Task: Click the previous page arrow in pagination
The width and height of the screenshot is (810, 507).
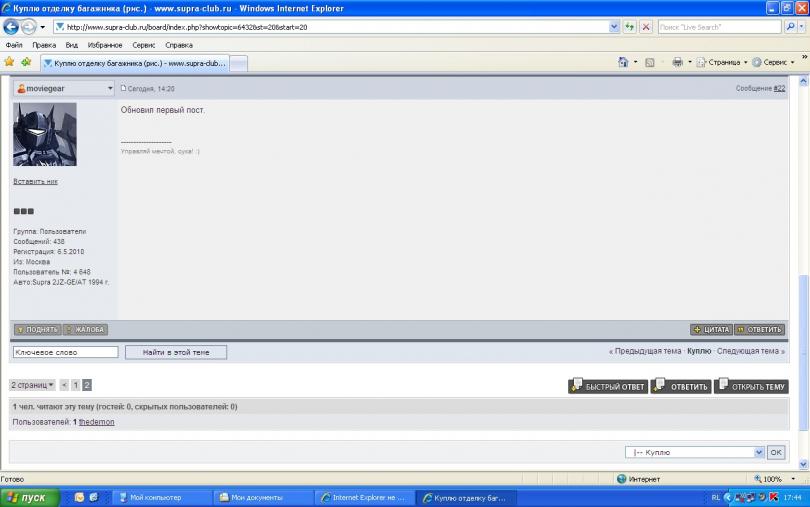Action: (x=64, y=385)
